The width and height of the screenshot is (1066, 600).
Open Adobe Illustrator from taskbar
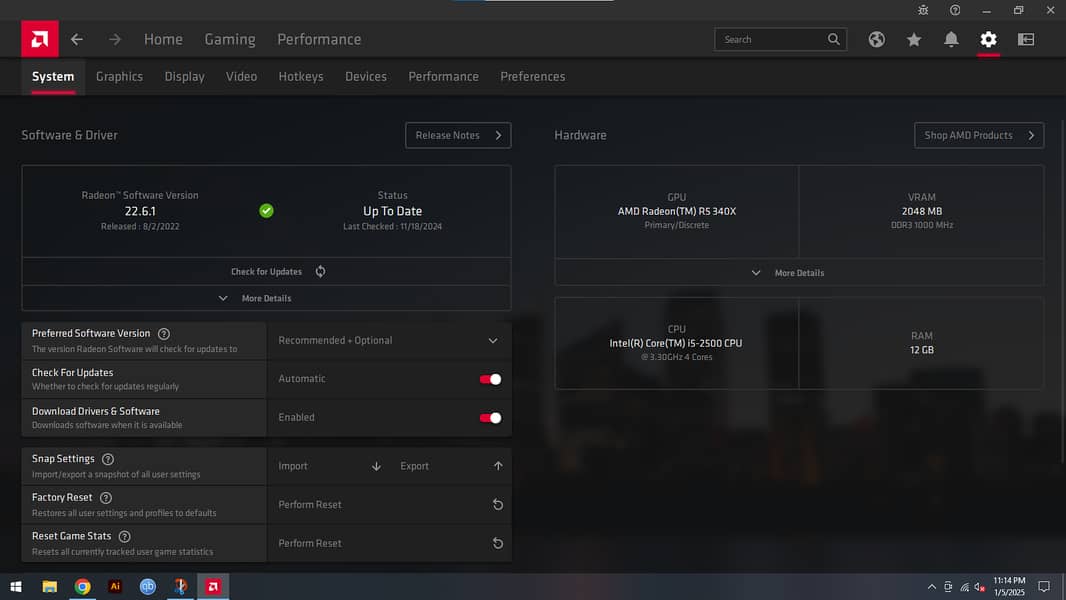click(x=115, y=586)
